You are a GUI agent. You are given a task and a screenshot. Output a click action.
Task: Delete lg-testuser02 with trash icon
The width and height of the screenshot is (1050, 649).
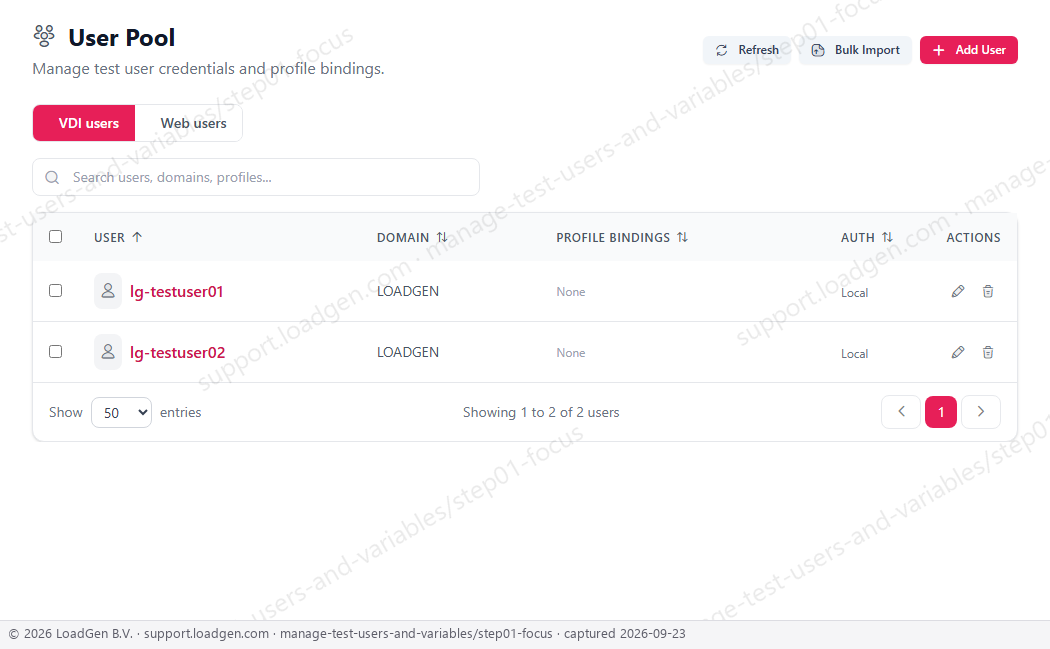point(988,352)
